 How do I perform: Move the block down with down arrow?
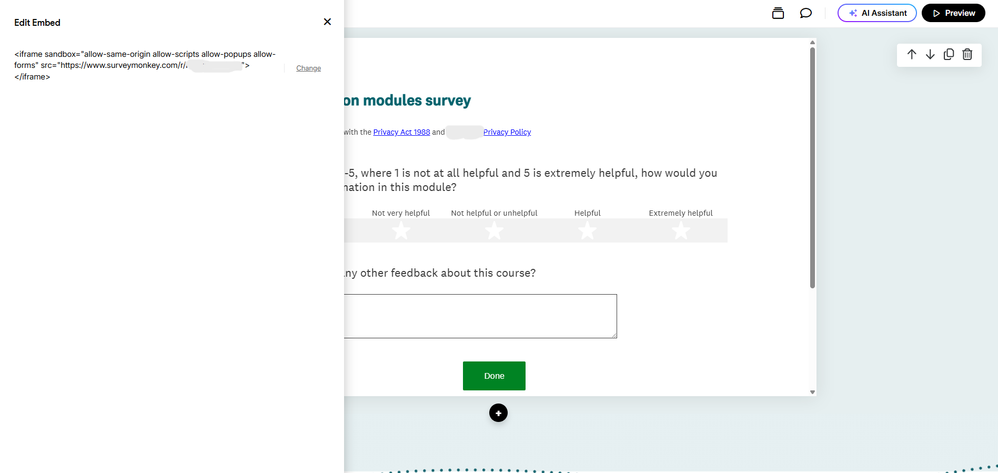coord(930,54)
